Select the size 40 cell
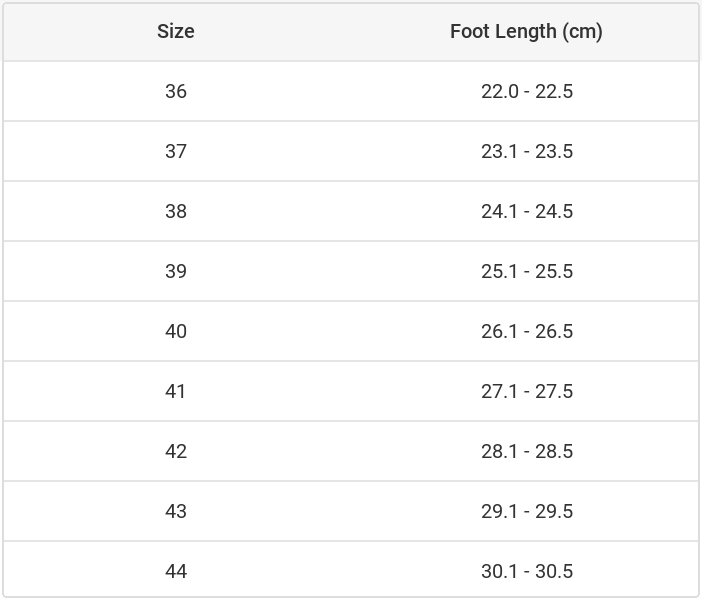The width and height of the screenshot is (702, 600). (x=176, y=331)
